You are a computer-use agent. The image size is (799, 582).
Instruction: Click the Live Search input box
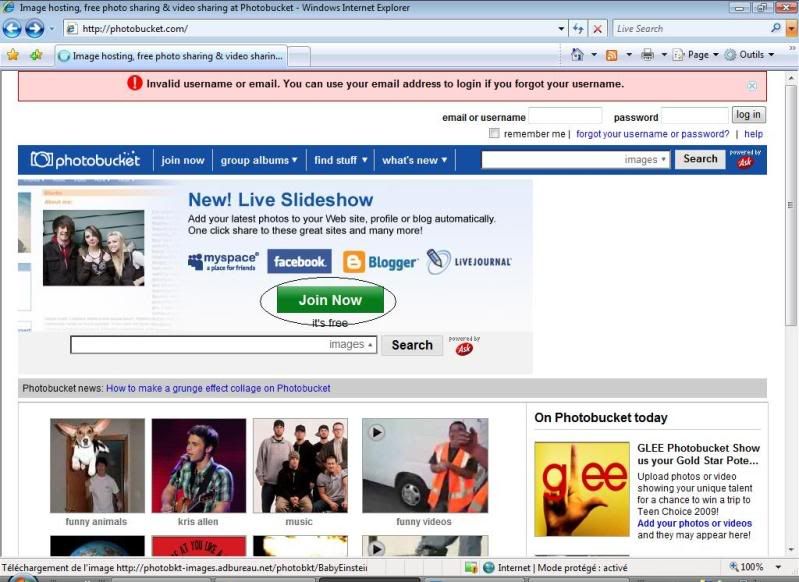point(690,29)
